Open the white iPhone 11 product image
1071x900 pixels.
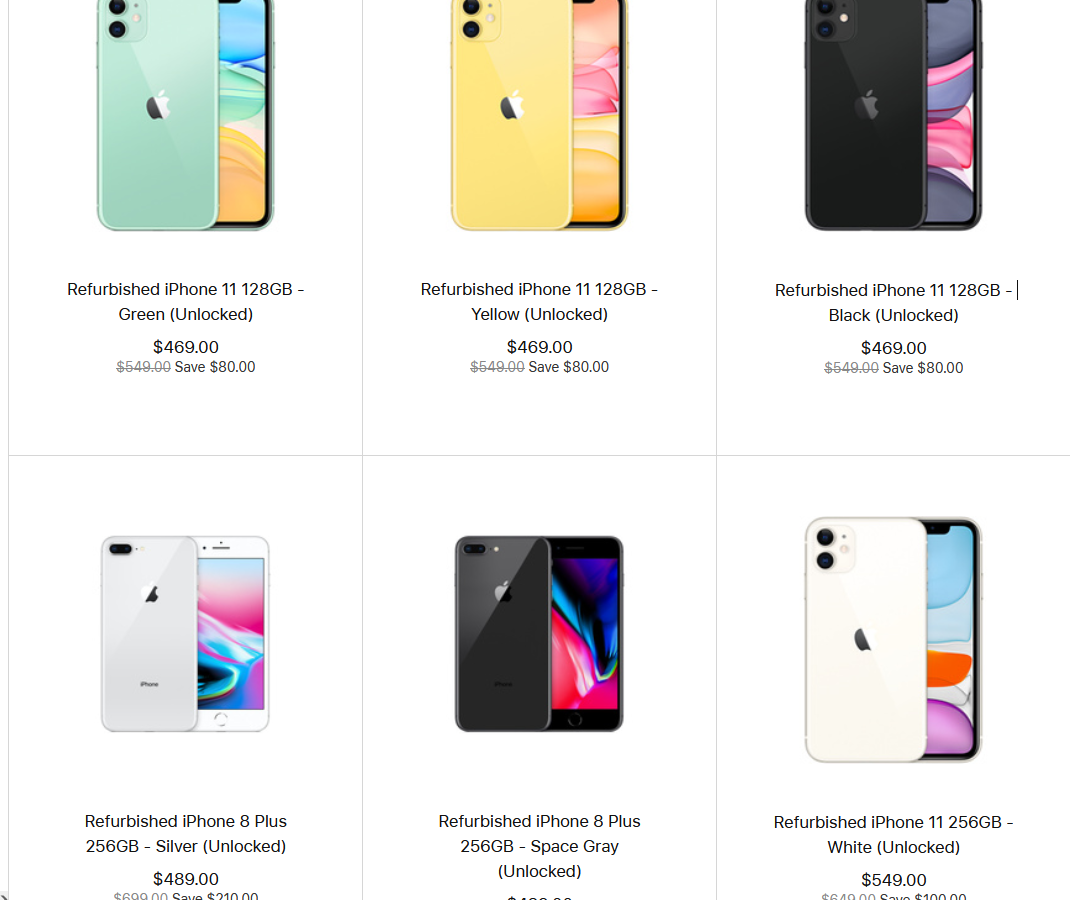click(893, 639)
